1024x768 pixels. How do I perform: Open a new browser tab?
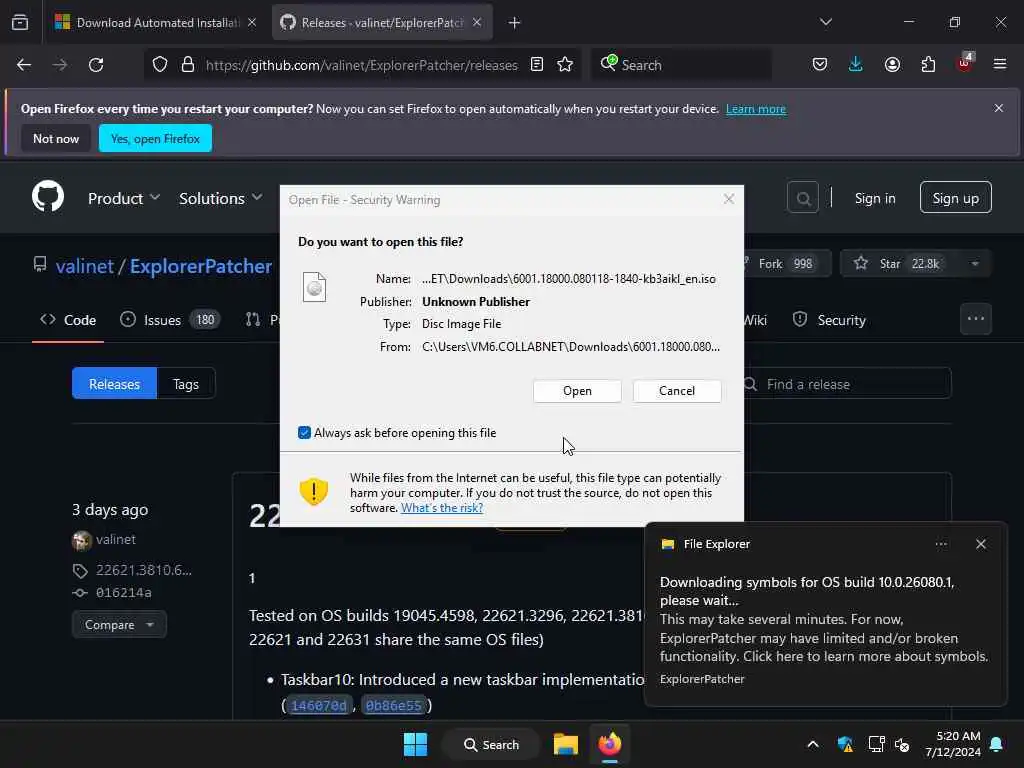click(515, 23)
